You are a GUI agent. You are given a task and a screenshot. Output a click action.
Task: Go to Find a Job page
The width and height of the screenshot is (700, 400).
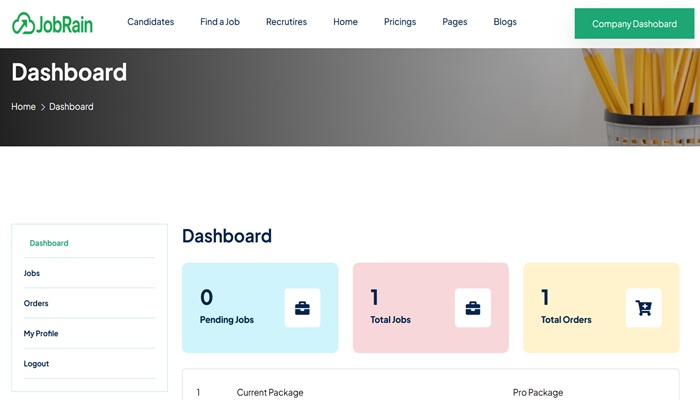click(x=219, y=22)
